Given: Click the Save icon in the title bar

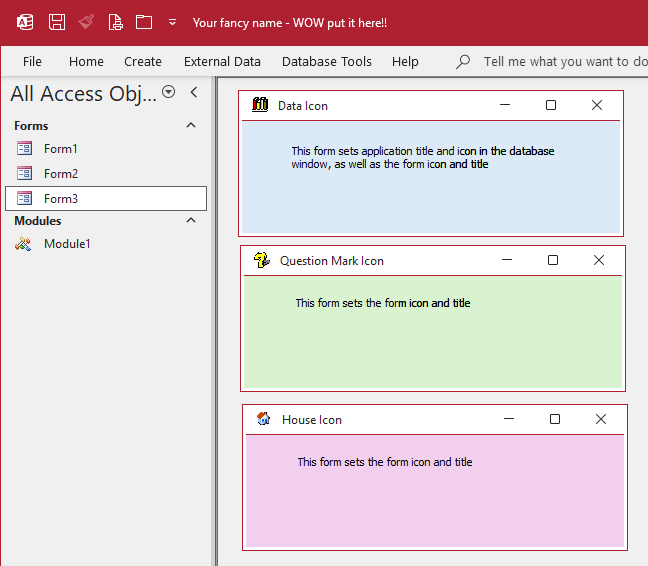Looking at the screenshot, I should click(57, 22).
